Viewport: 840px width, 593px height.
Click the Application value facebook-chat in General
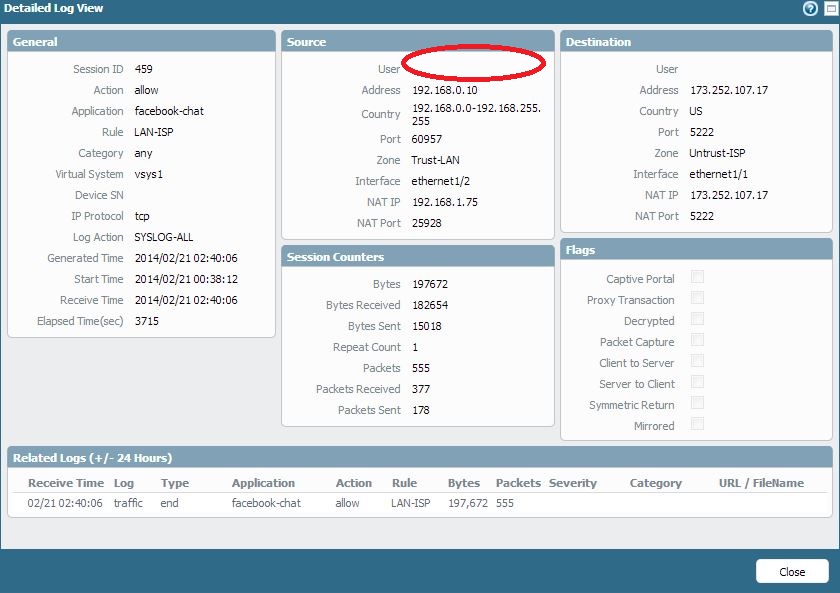point(169,111)
